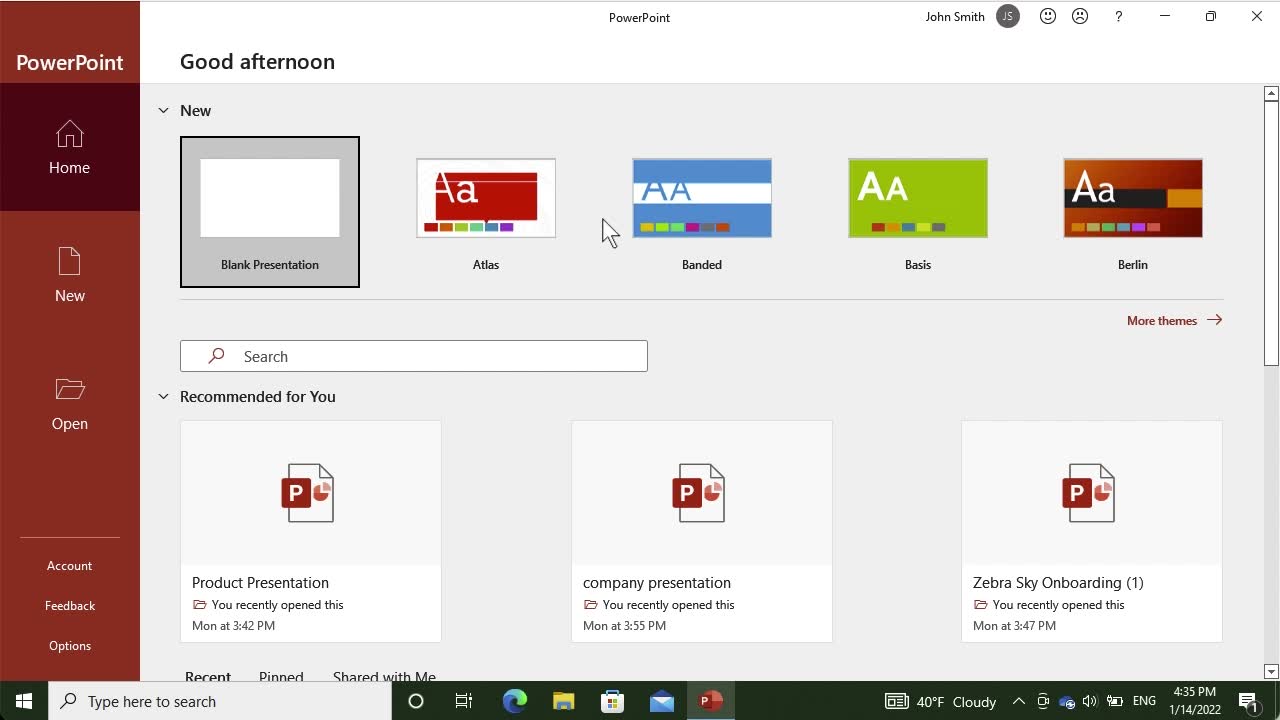The image size is (1280, 720).
Task: Open Microsoft Edge from taskbar
Action: [514, 701]
